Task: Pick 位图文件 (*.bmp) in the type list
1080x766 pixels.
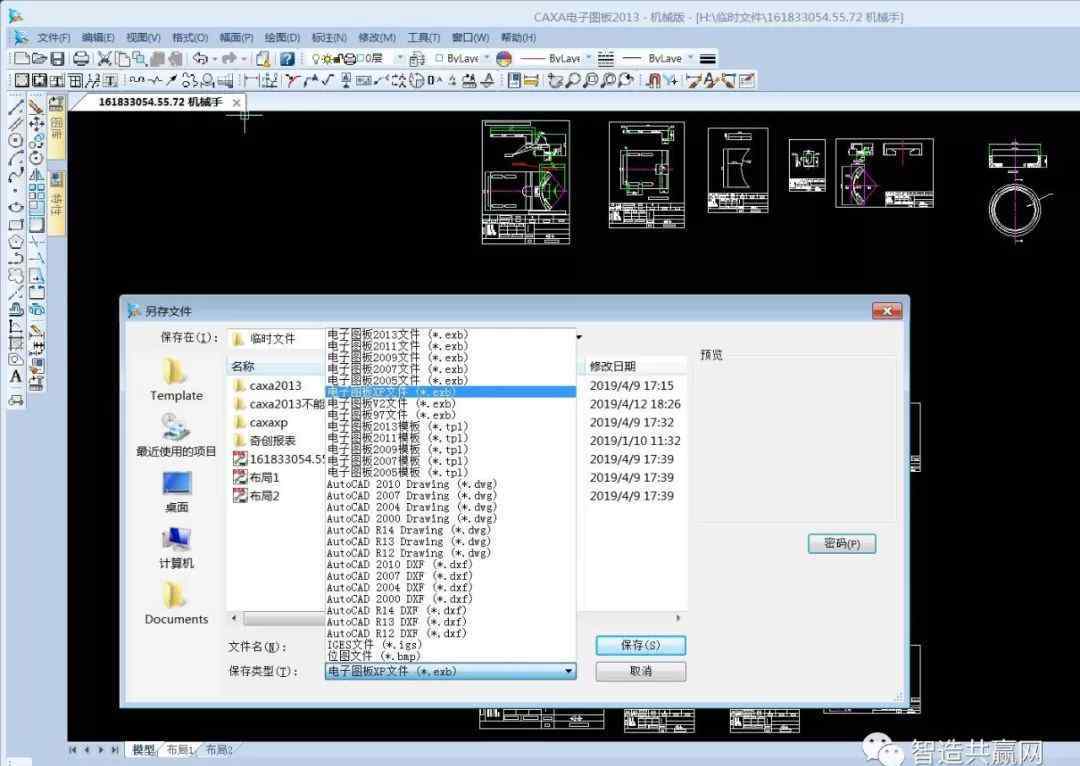Action: (x=450, y=656)
